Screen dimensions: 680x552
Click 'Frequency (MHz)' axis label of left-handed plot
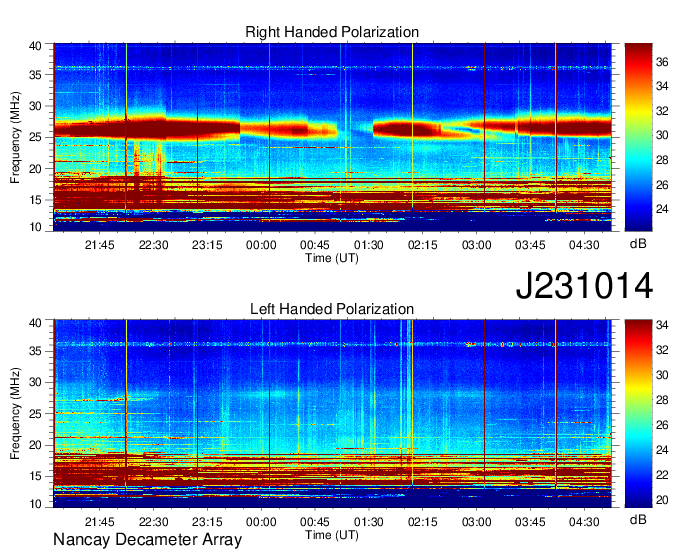click(x=15, y=414)
